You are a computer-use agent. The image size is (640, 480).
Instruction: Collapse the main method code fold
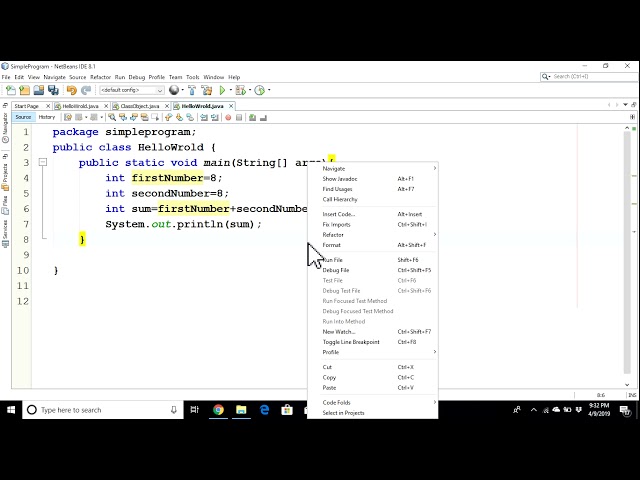tap(43, 162)
